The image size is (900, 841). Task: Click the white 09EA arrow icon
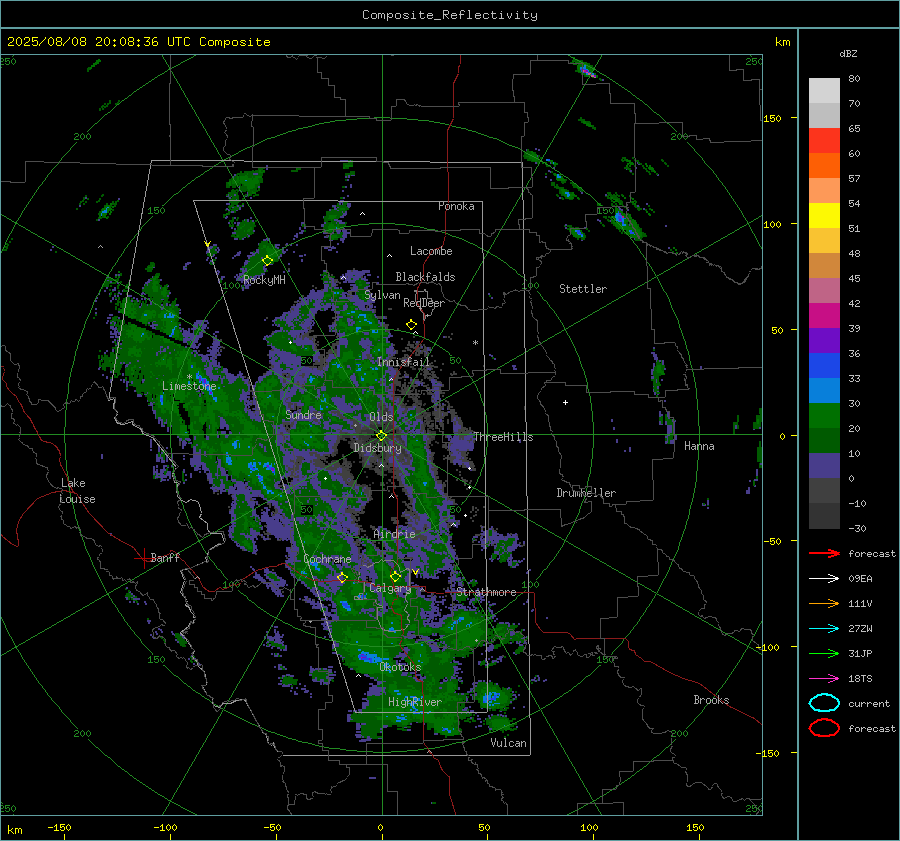tap(824, 579)
